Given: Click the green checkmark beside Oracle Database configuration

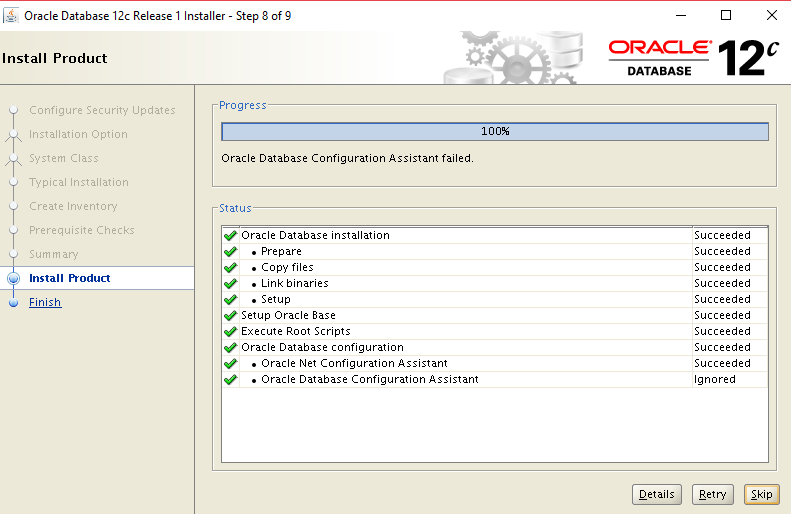Looking at the screenshot, I should 231,348.
